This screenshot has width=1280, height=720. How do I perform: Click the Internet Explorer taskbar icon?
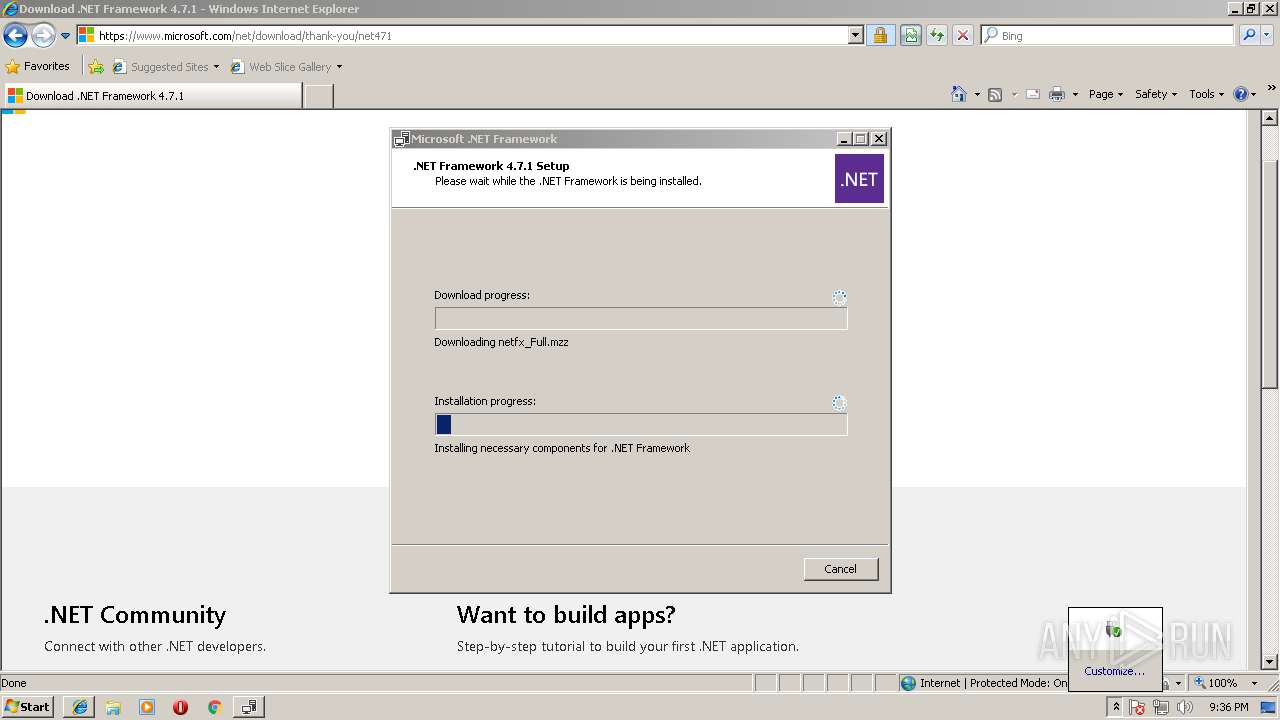[x=80, y=707]
